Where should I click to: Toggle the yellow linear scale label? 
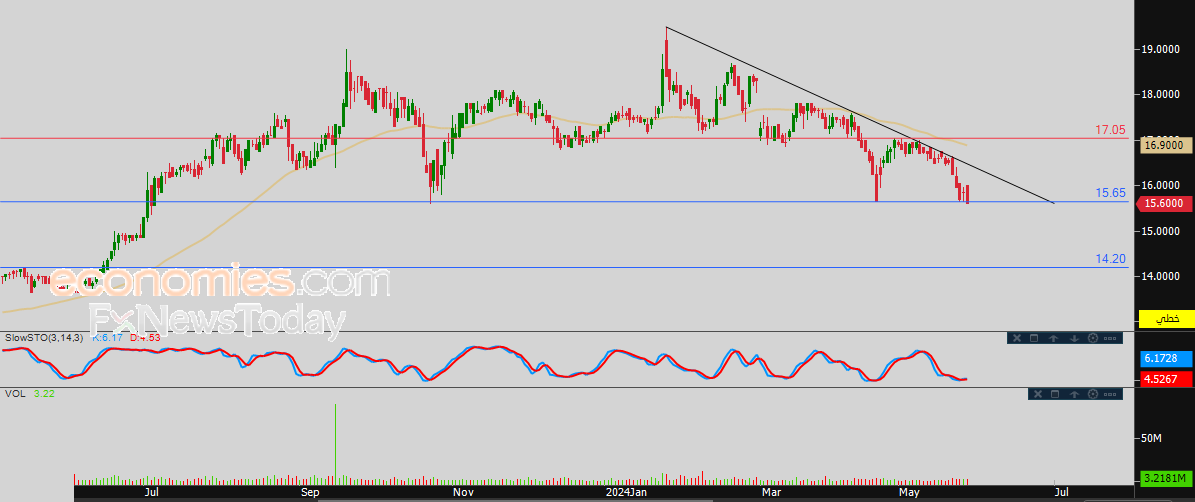pos(1164,319)
